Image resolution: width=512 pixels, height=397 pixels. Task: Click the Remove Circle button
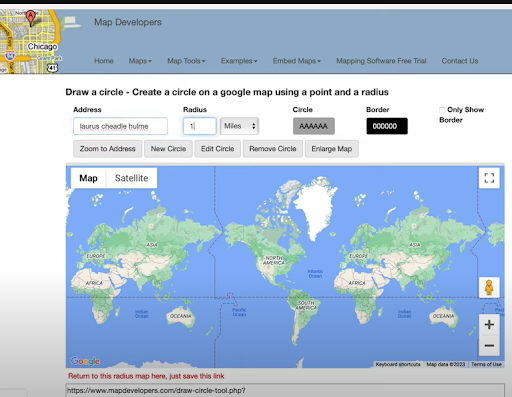(x=273, y=149)
